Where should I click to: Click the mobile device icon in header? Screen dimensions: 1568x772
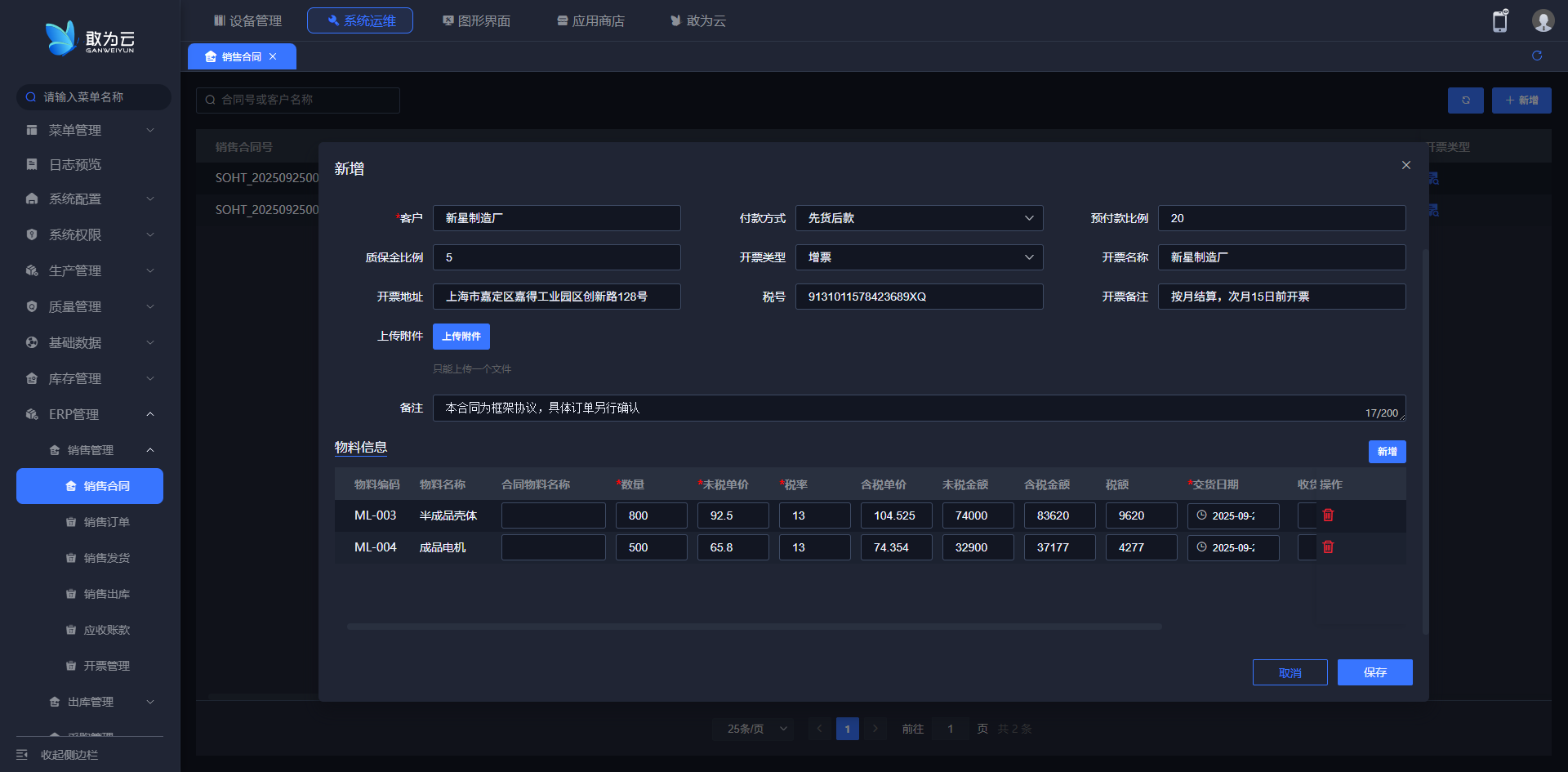click(x=1499, y=21)
